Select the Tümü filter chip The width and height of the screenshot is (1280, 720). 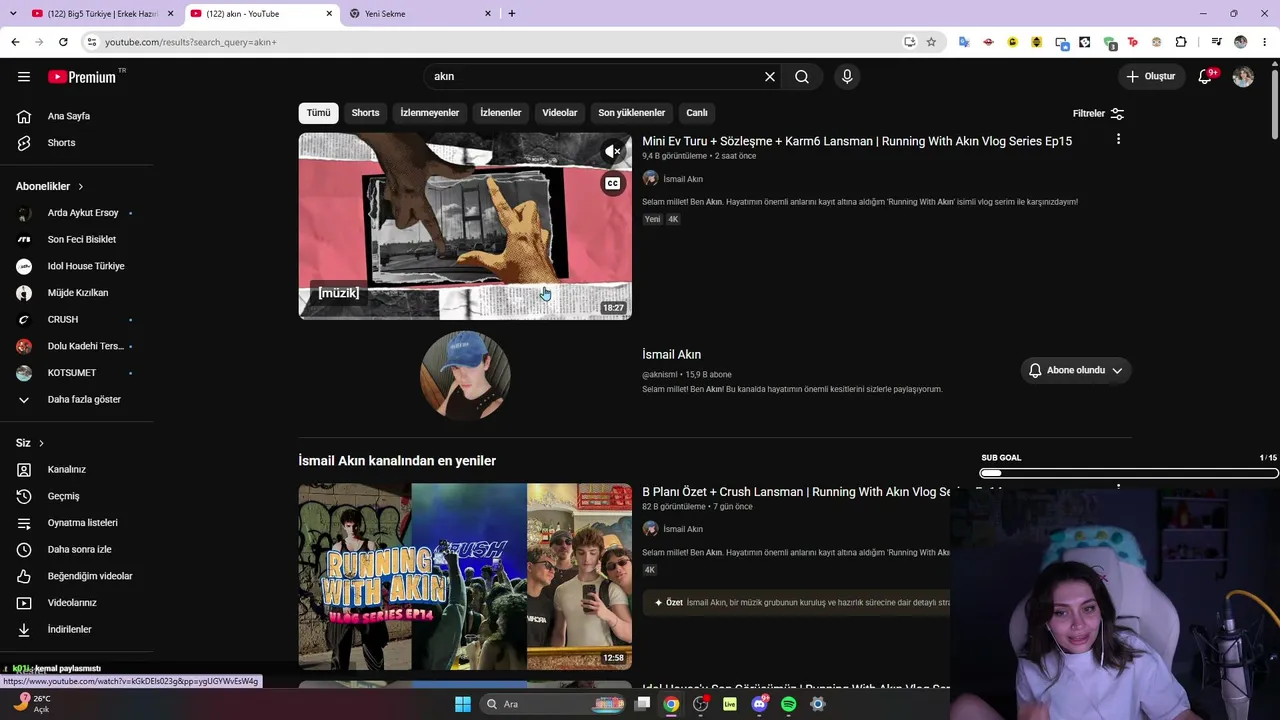tap(318, 113)
